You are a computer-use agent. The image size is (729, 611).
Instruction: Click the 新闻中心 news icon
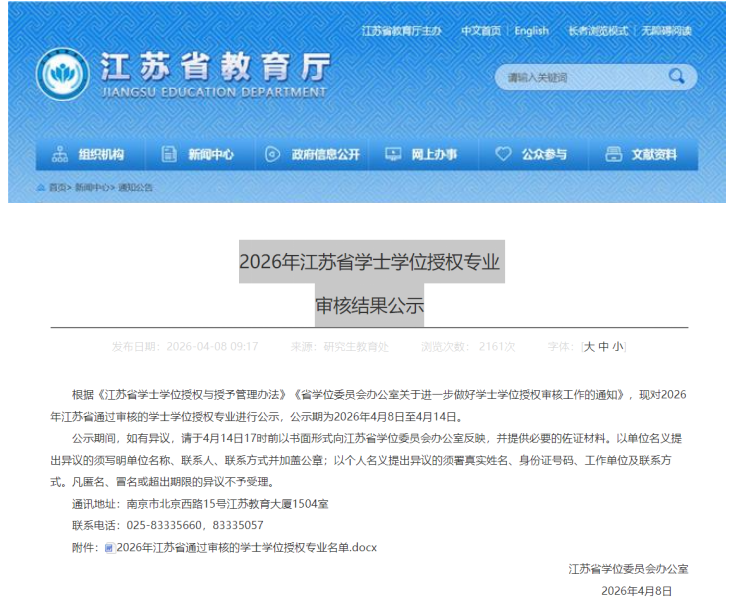tap(169, 154)
